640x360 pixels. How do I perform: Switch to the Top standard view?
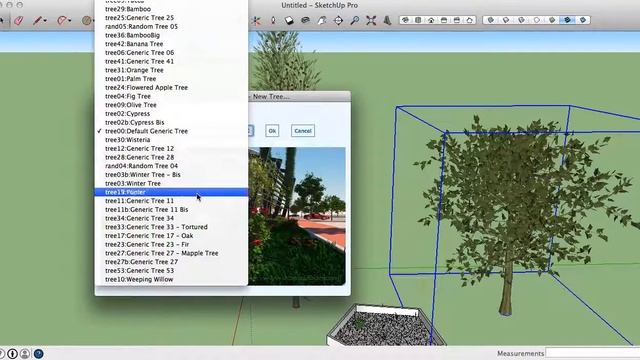[418, 20]
